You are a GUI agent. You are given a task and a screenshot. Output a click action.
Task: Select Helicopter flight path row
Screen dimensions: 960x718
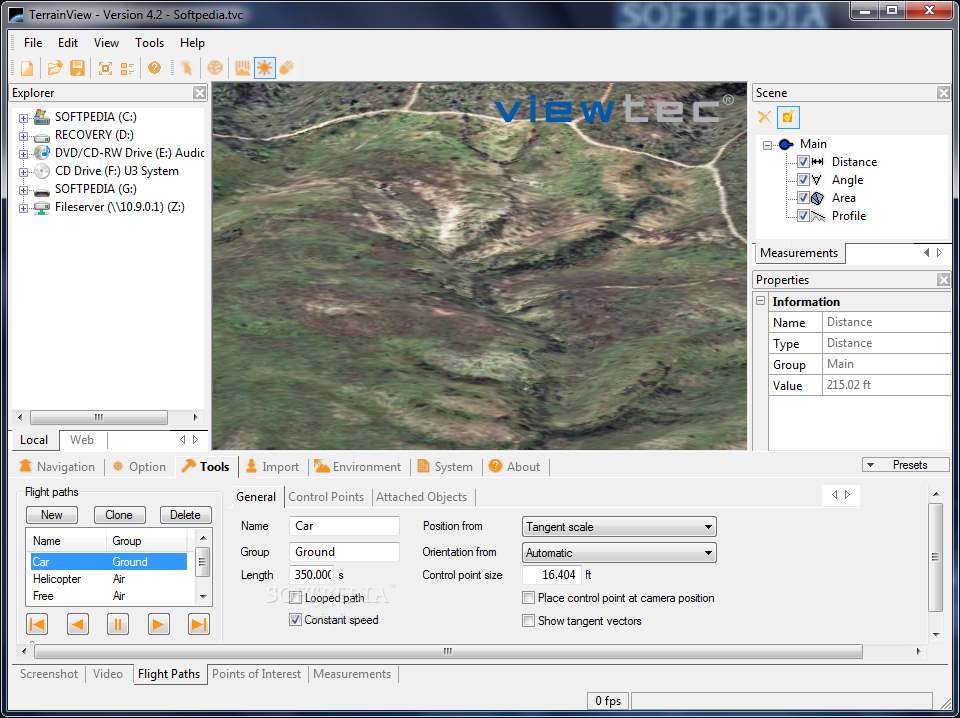(x=109, y=579)
